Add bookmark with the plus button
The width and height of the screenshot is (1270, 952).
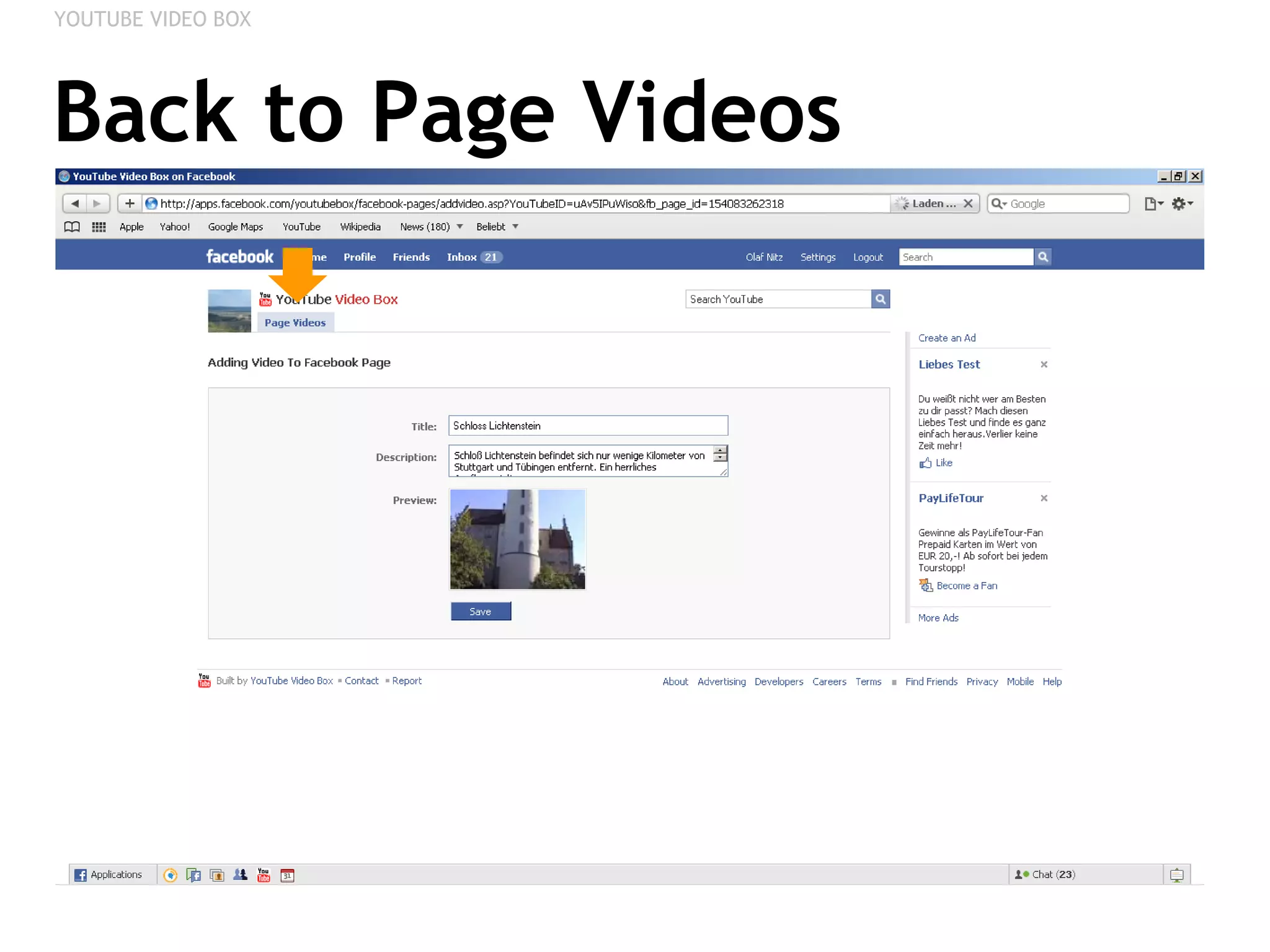[130, 203]
